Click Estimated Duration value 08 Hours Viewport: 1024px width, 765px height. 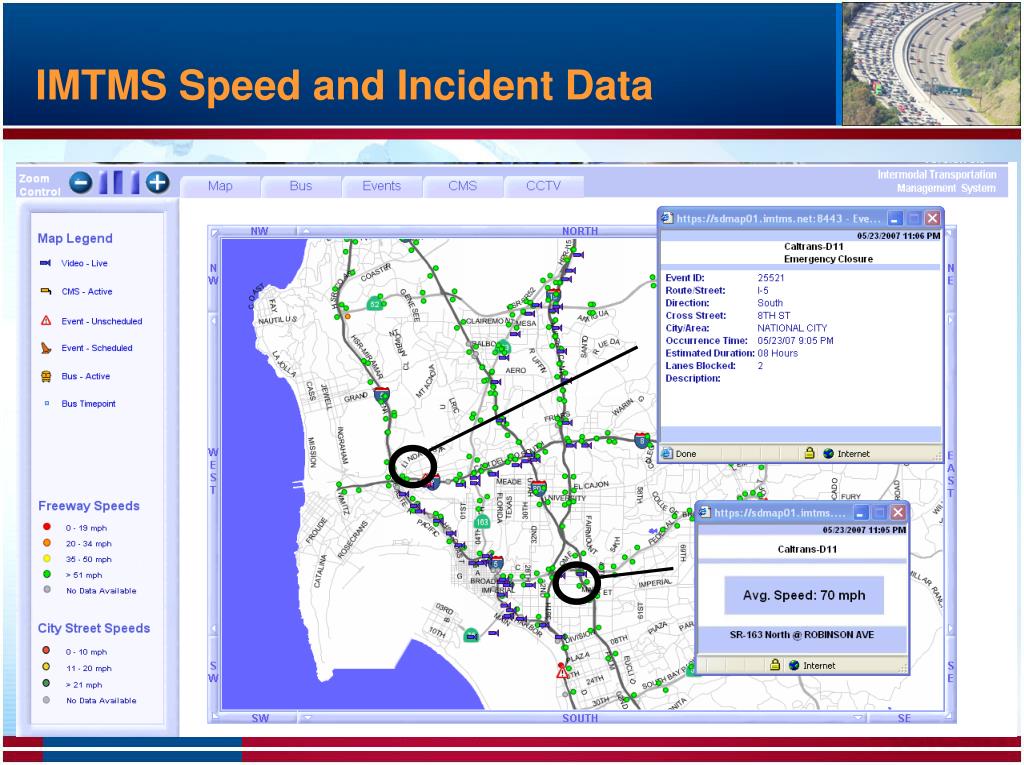(x=777, y=353)
